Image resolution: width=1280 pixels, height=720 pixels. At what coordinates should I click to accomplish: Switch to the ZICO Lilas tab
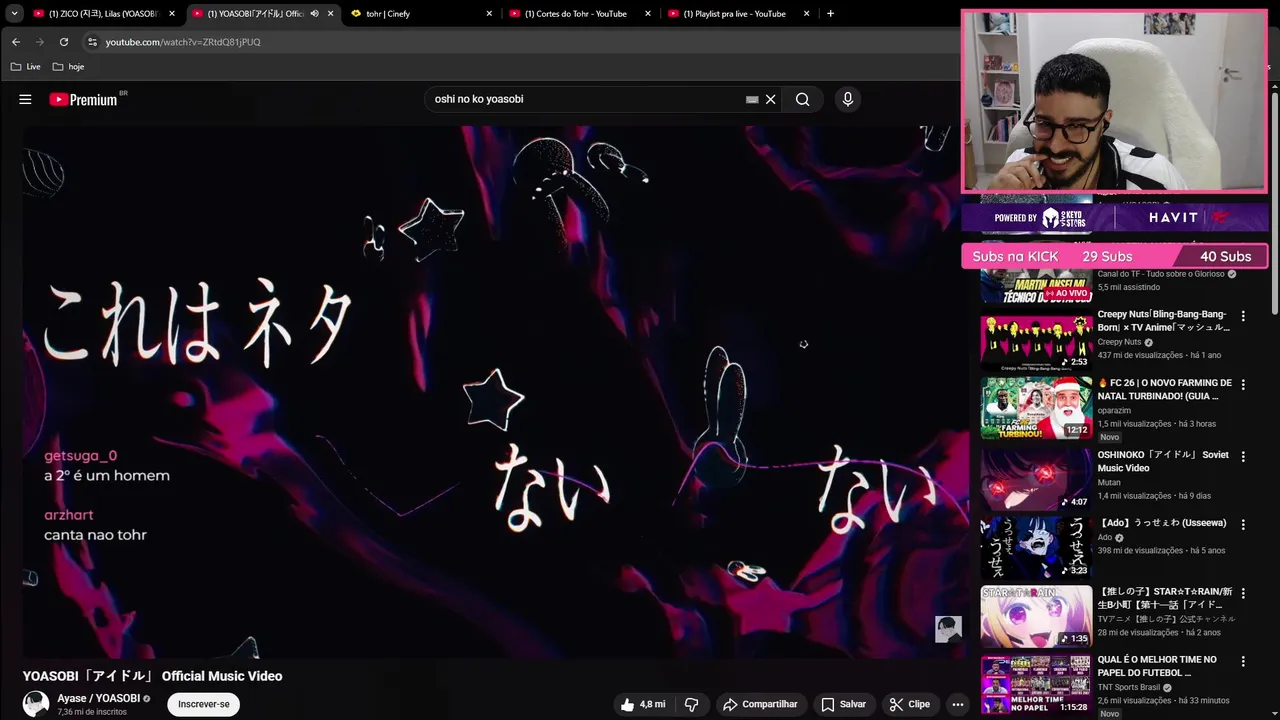pos(103,14)
